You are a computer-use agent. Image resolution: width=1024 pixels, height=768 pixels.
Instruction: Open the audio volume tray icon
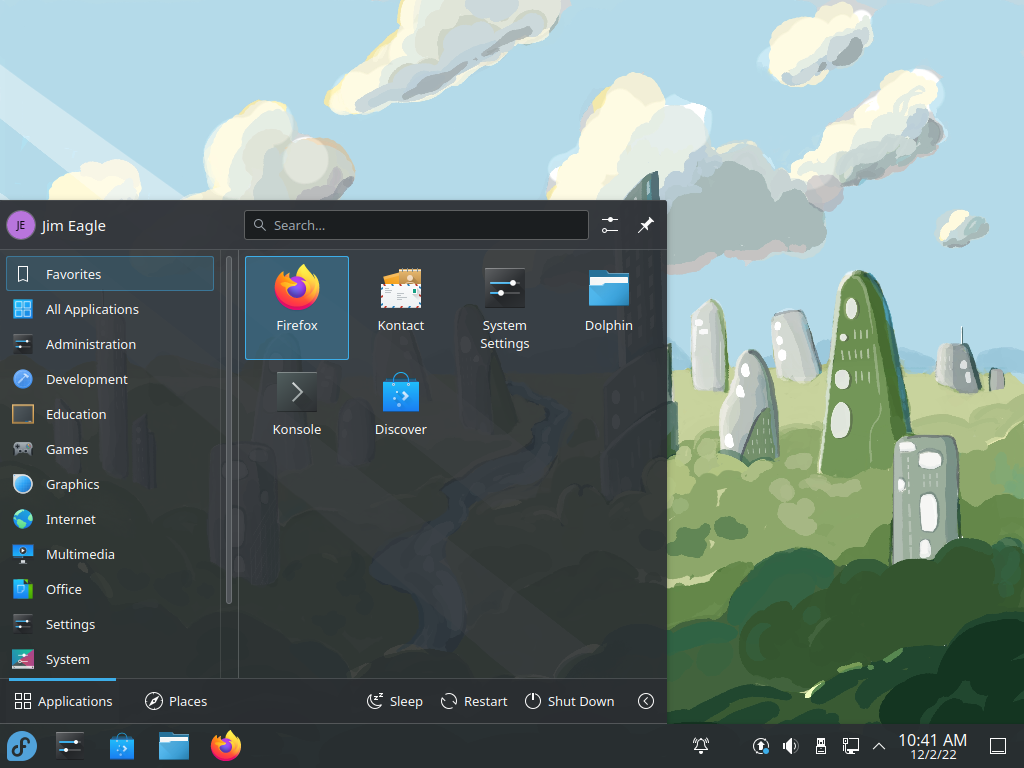click(790, 745)
